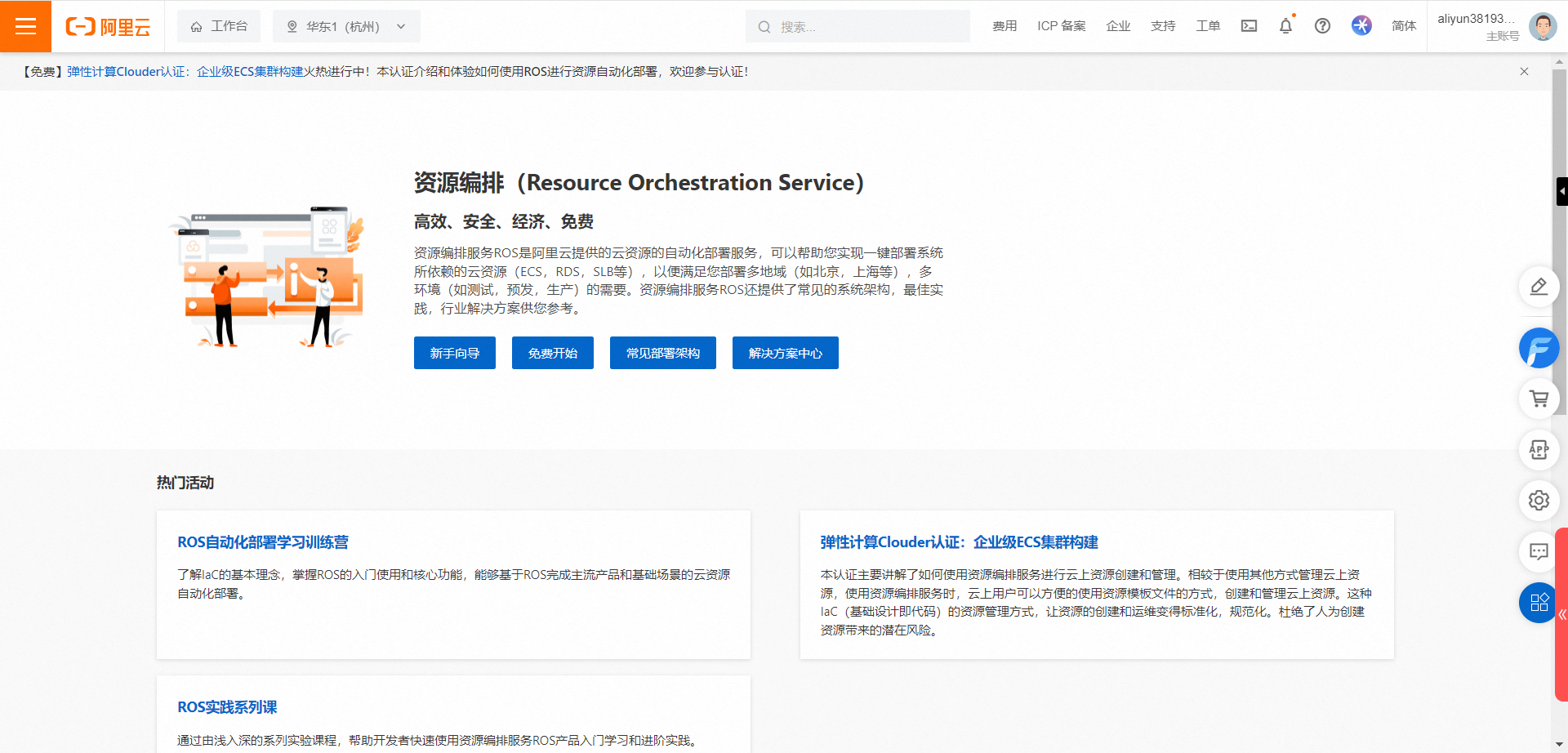Open 弹性计算Clouder认证 card title link
Screen dimensions: 1568x753
[959, 542]
